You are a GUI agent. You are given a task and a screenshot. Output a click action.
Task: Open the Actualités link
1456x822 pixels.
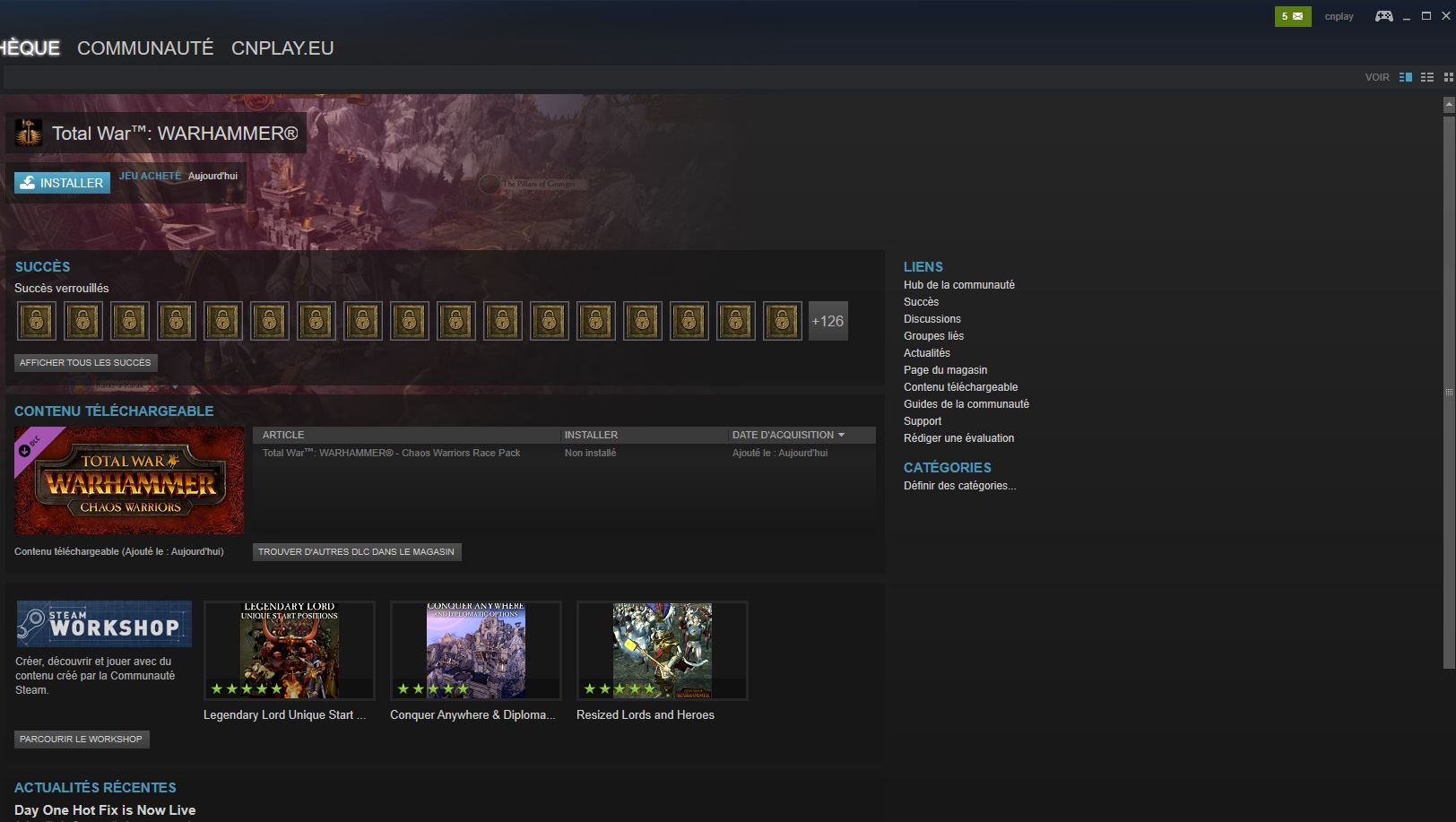[926, 353]
